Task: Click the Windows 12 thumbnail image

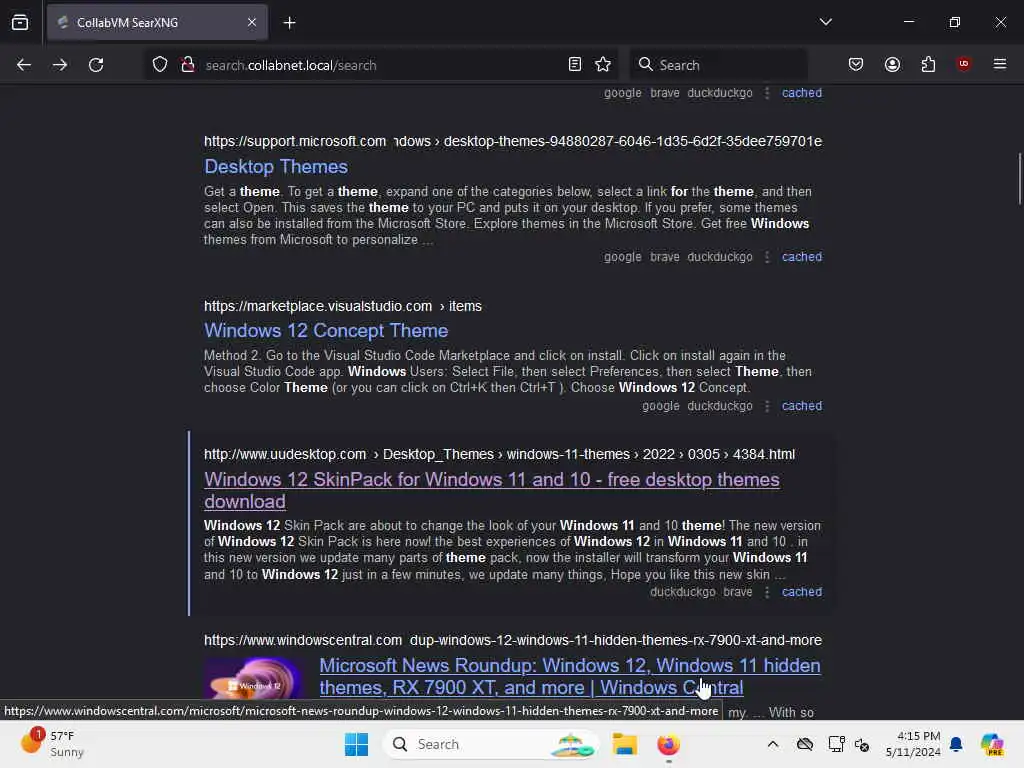Action: 253,678
